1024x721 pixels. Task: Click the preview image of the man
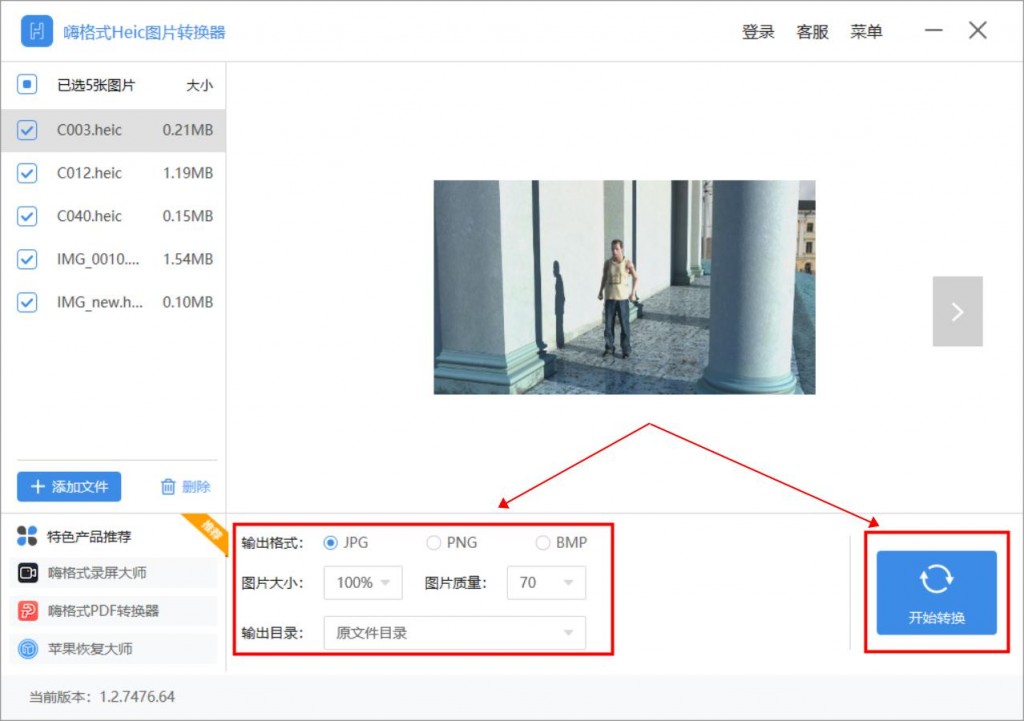pyautogui.click(x=624, y=287)
